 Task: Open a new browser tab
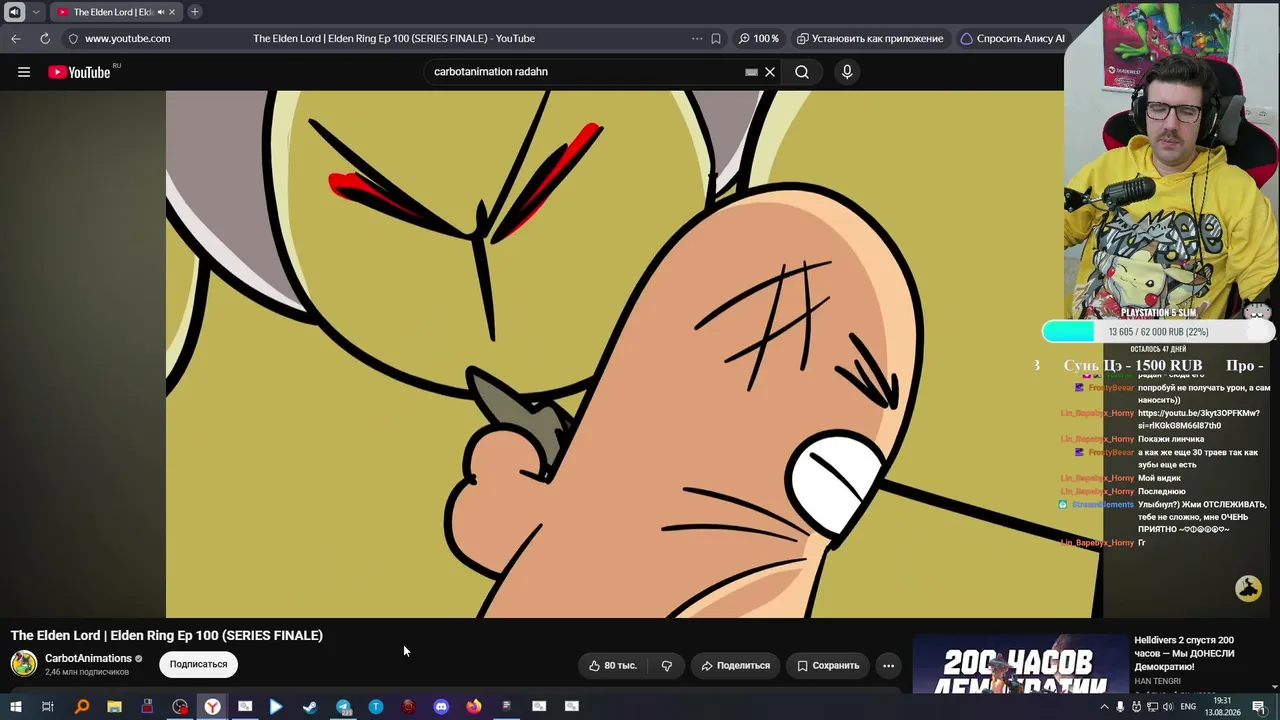pyautogui.click(x=195, y=12)
